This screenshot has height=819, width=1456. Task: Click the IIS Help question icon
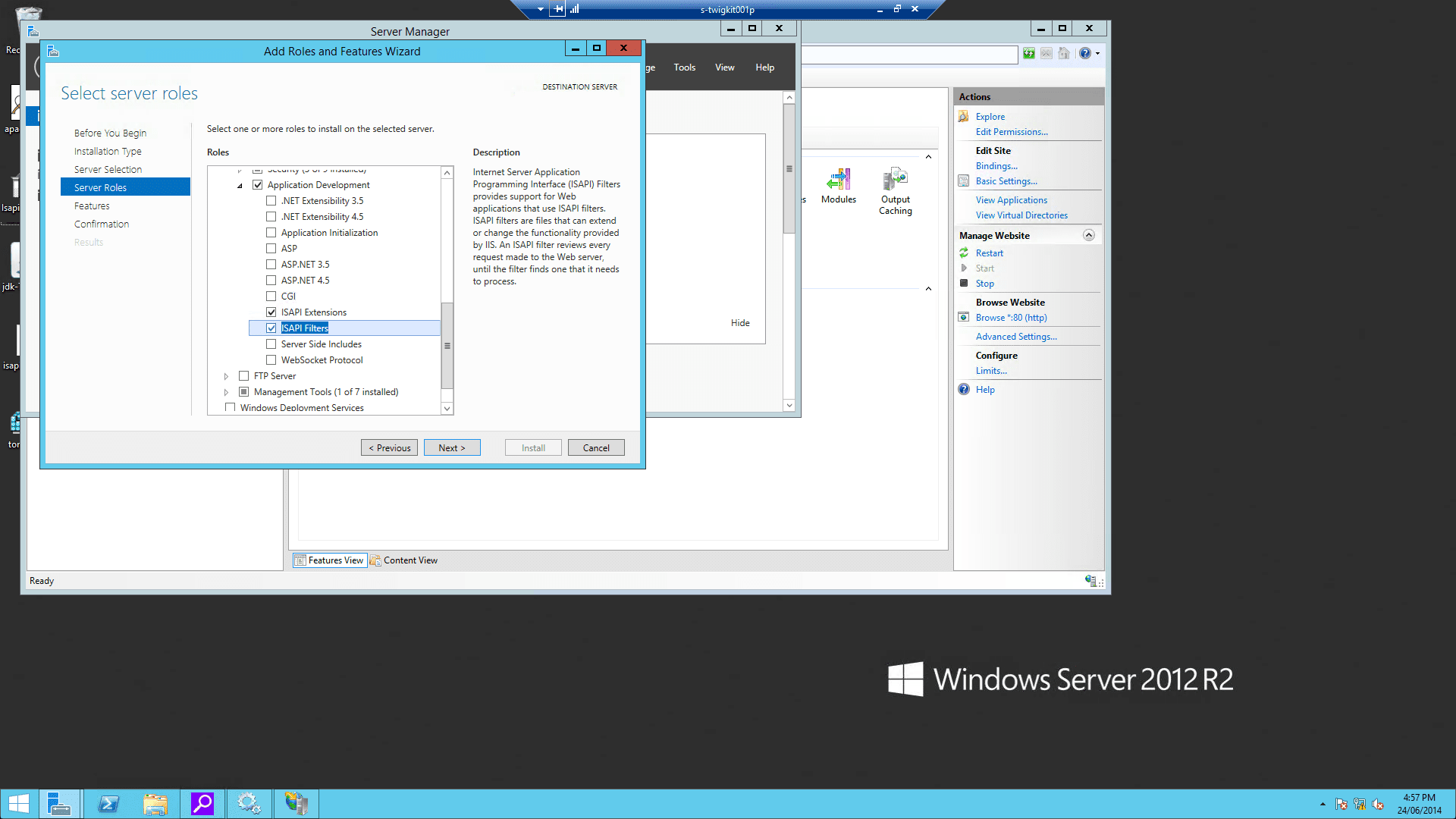pyautogui.click(x=964, y=390)
